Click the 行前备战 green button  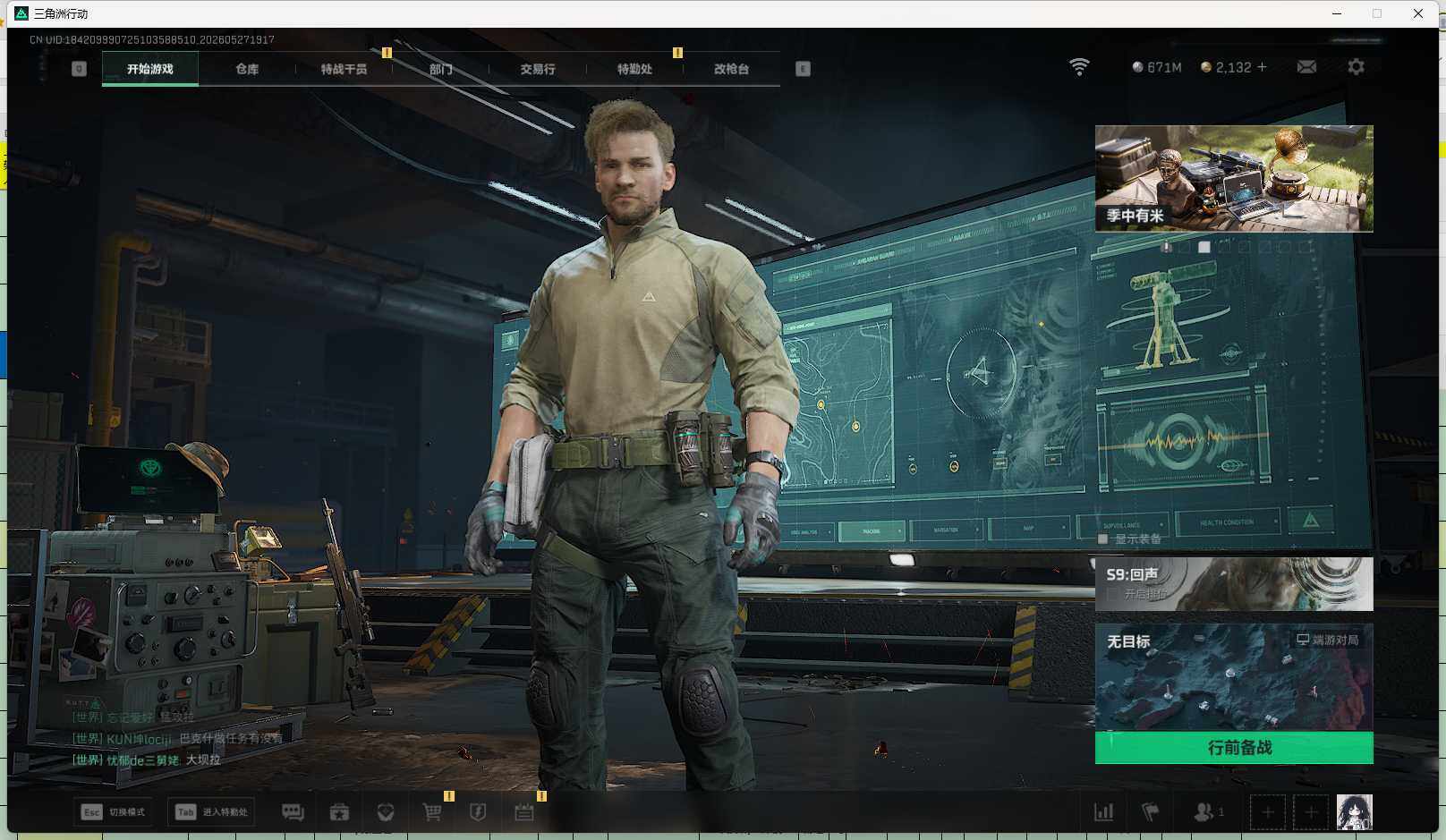tap(1234, 748)
